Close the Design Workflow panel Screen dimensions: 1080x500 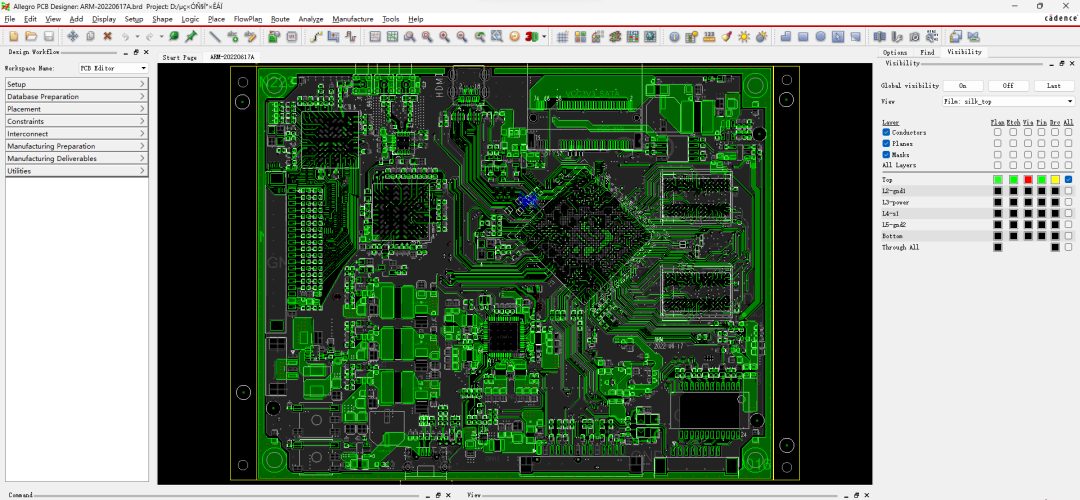tap(146, 52)
